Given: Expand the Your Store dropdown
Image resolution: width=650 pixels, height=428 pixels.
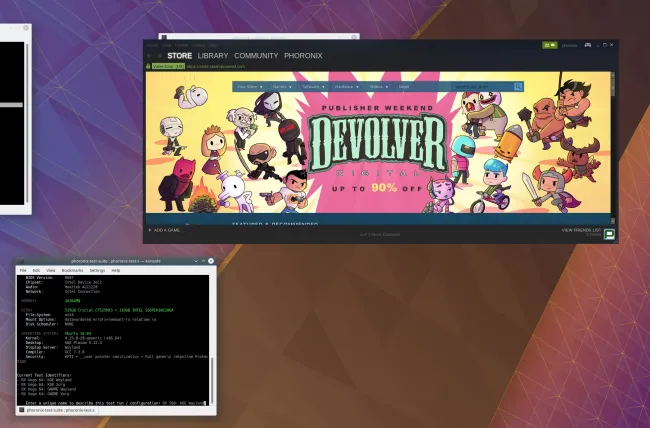Looking at the screenshot, I should coord(250,87).
